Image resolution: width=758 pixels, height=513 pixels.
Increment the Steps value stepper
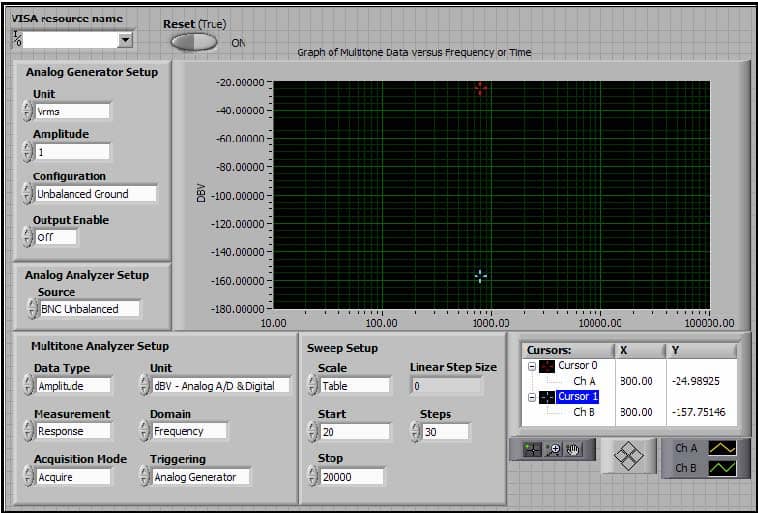415,427
